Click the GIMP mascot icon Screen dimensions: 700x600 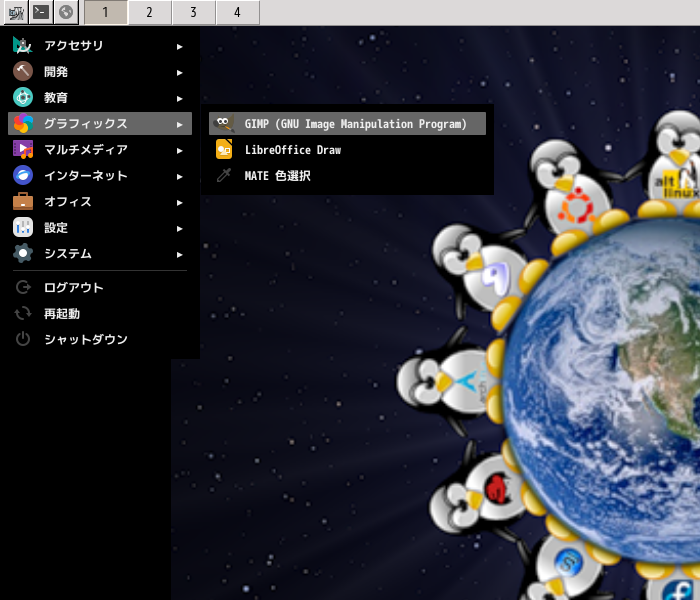[x=224, y=124]
